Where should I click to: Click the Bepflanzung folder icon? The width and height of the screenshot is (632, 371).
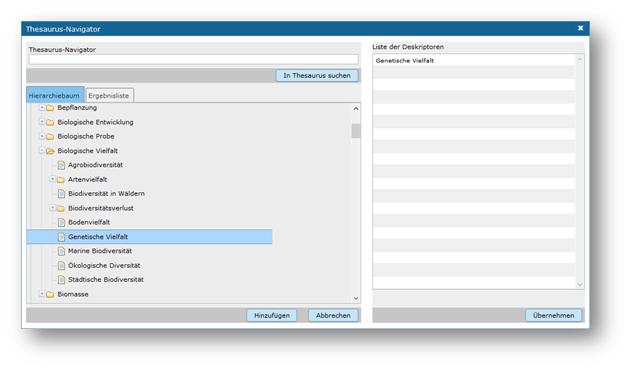pyautogui.click(x=50, y=108)
